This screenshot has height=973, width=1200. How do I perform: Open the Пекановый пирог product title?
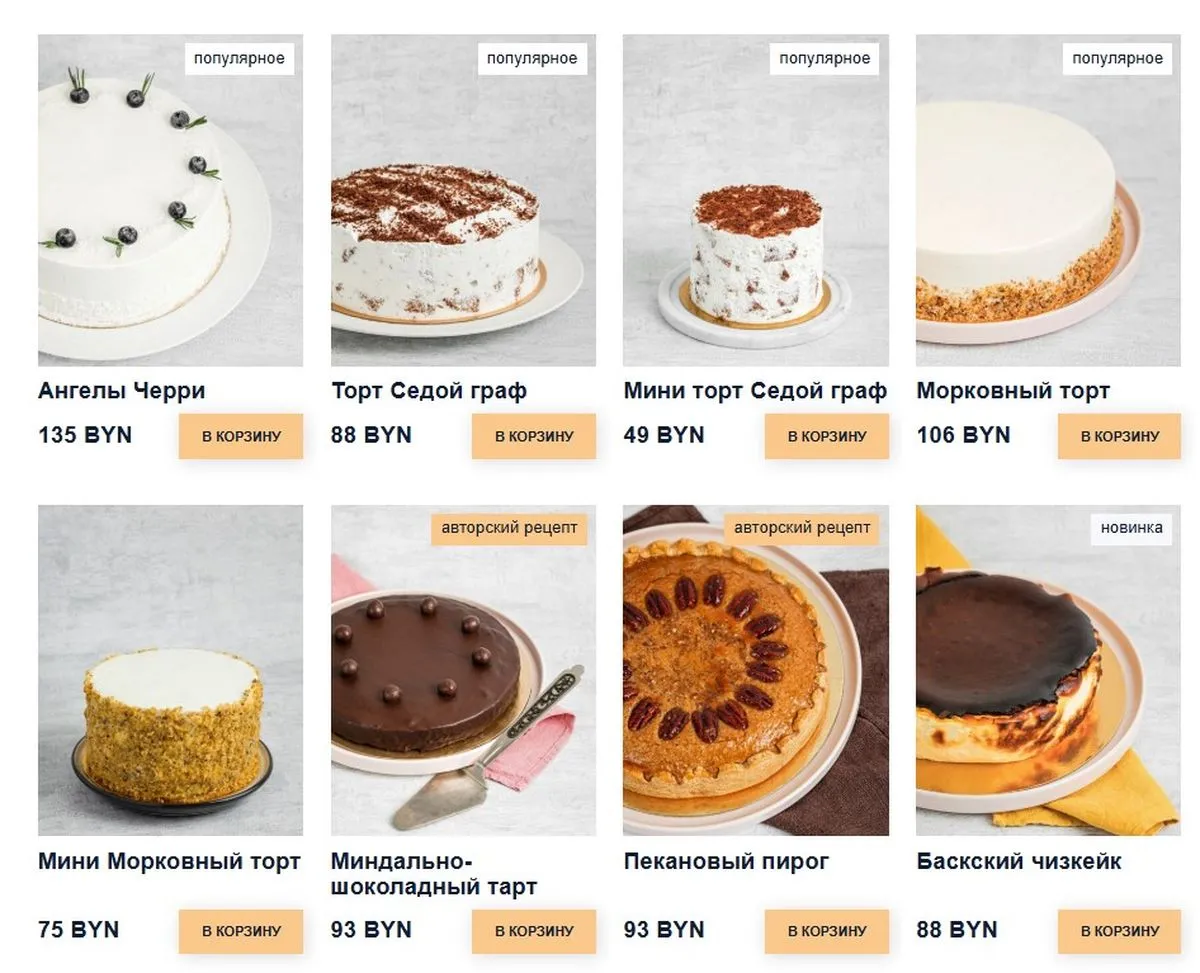pyautogui.click(x=726, y=862)
